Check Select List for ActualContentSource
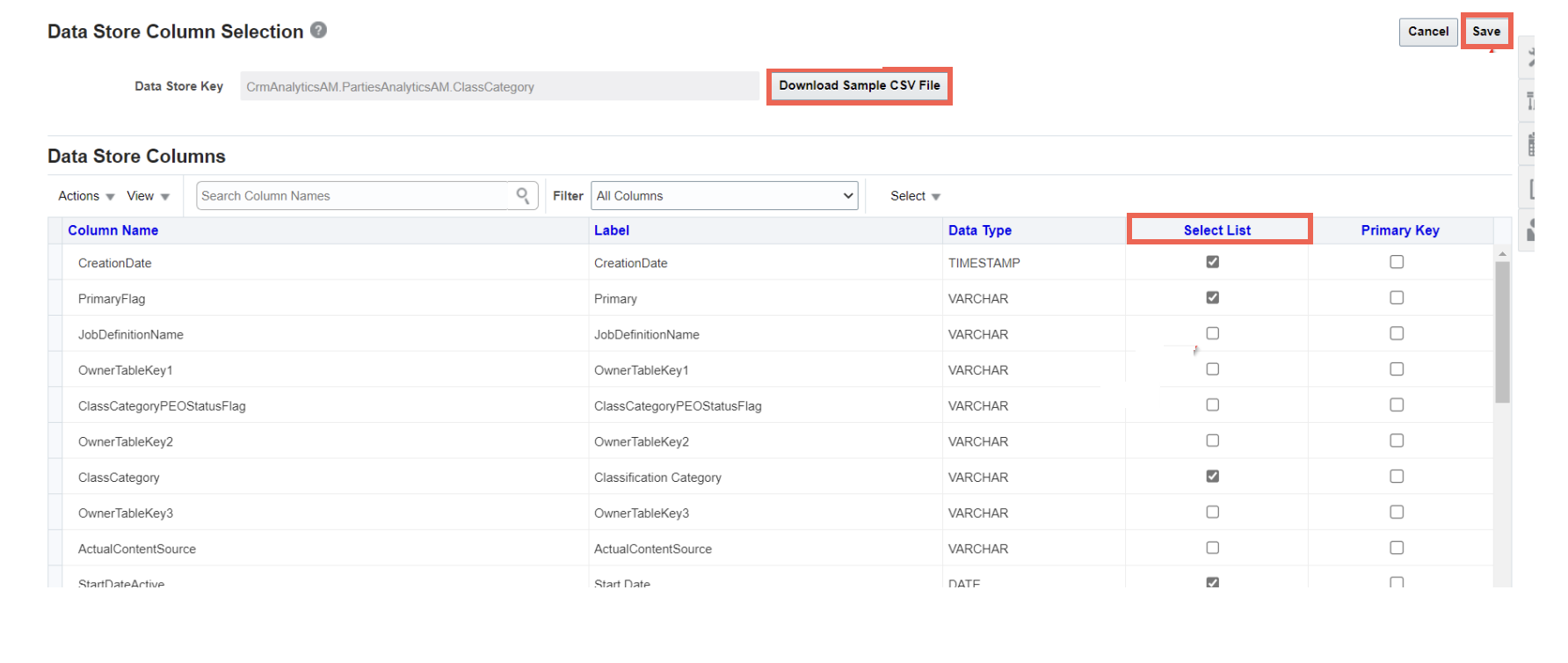The width and height of the screenshot is (1568, 663). coord(1213,548)
